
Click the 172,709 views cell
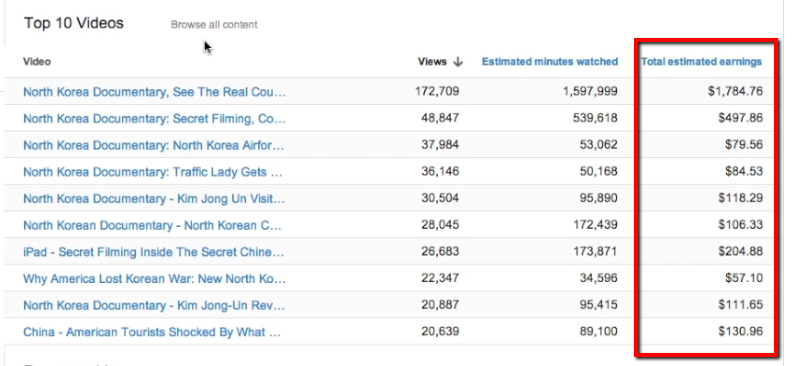[x=437, y=92]
